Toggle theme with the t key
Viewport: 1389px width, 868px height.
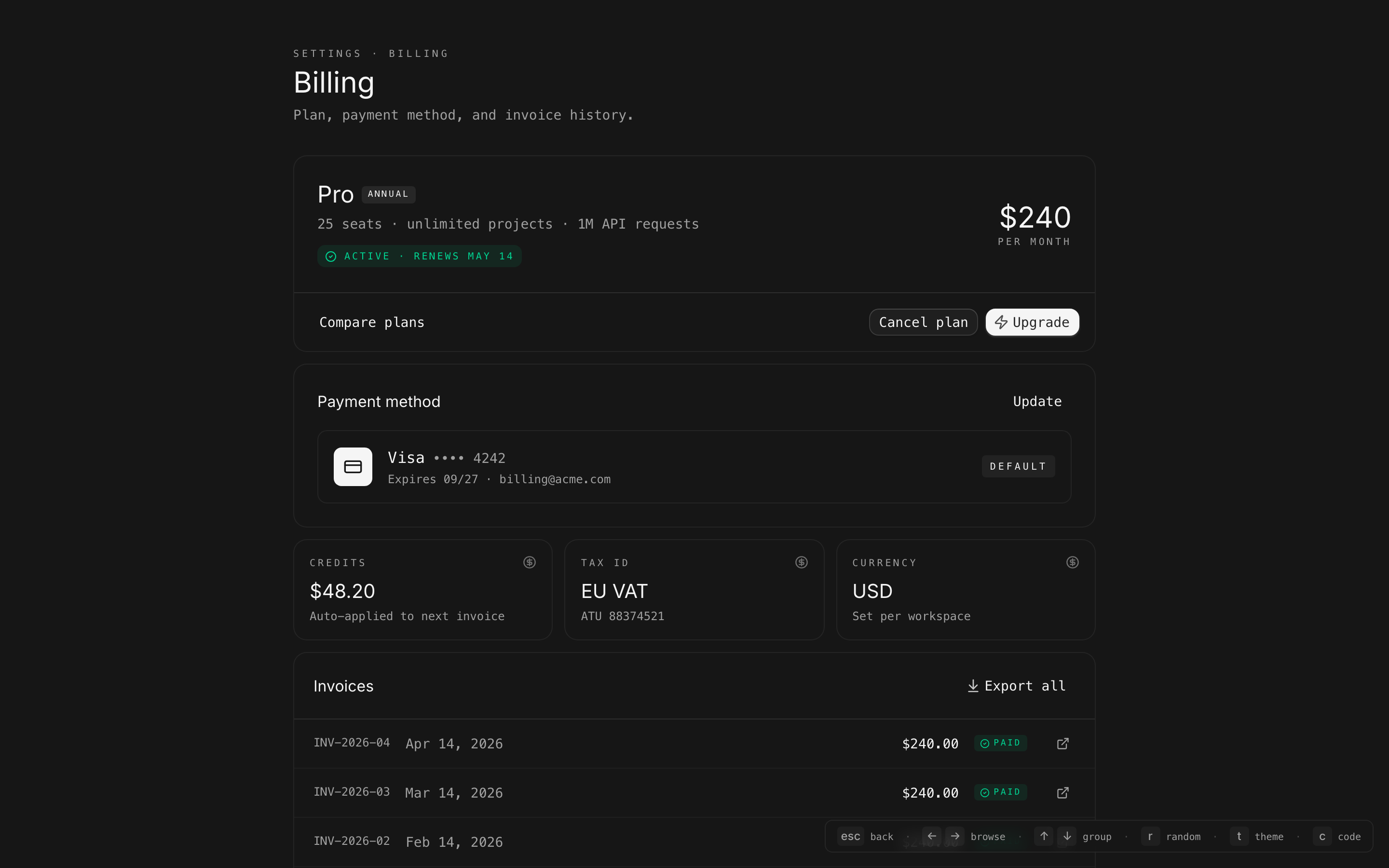(1239, 837)
